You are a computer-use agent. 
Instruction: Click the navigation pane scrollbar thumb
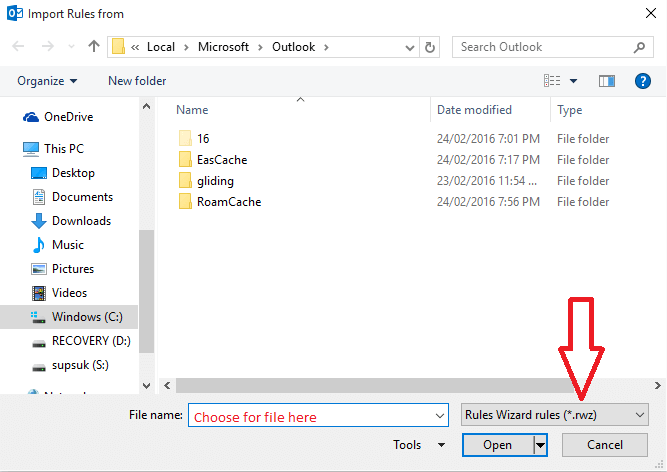tap(146, 291)
